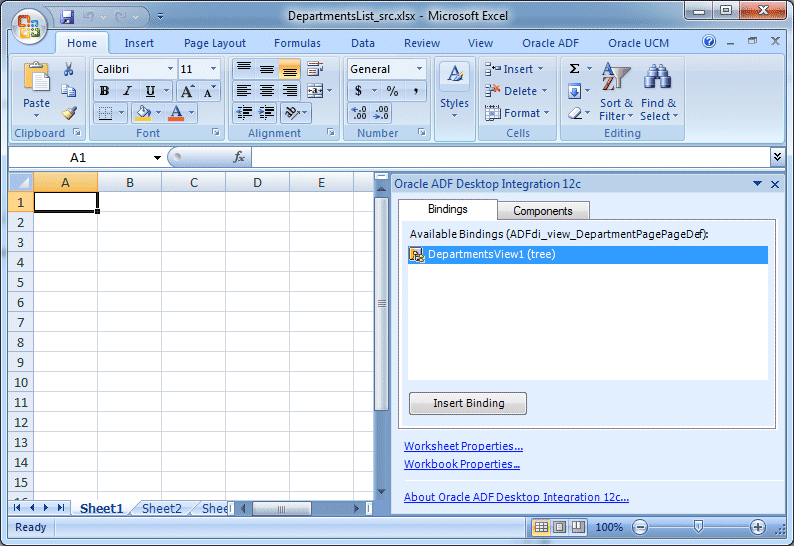Viewport: 794px width, 546px height.
Task: Increase cell indent
Action: tap(267, 112)
